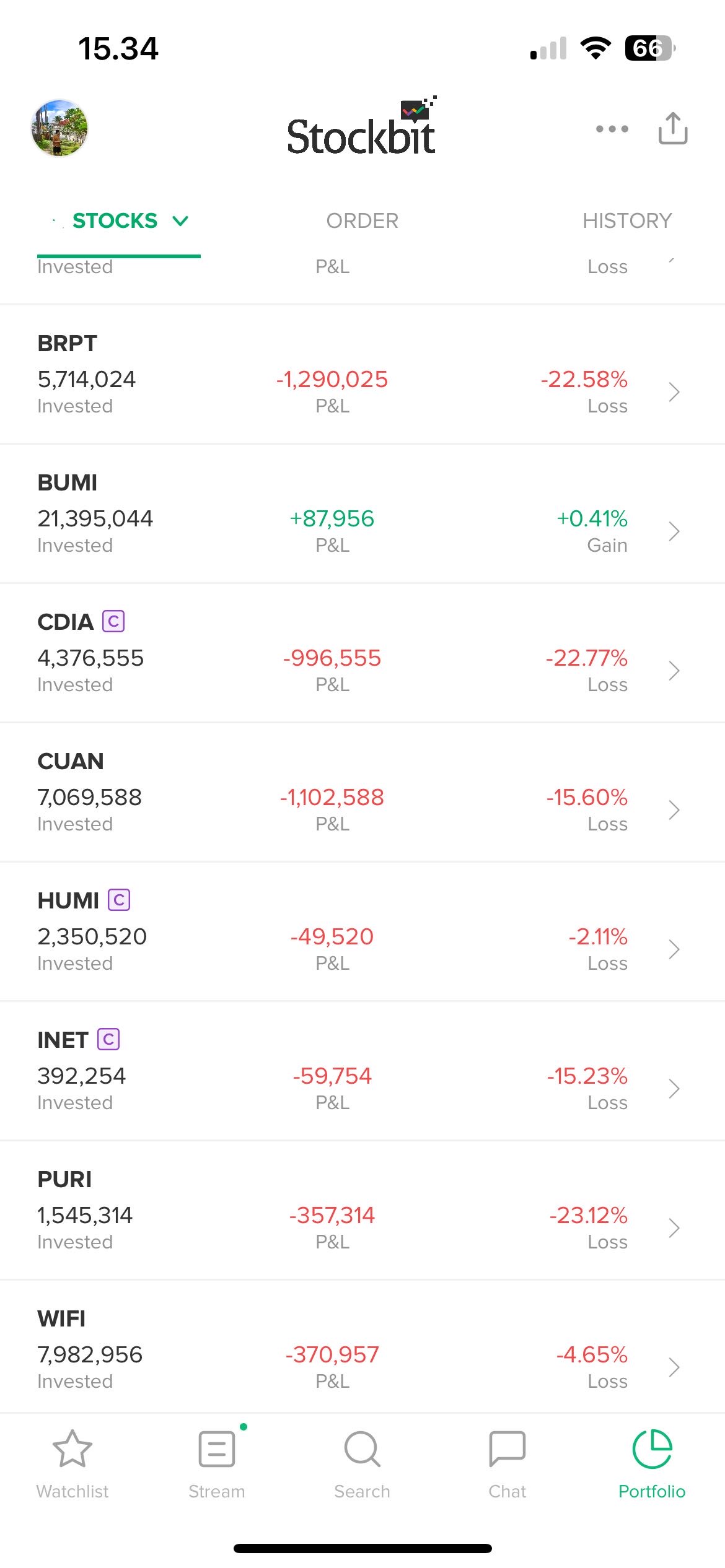This screenshot has height=1568, width=725.
Task: Open the PURI stock holding
Action: coord(64,1180)
